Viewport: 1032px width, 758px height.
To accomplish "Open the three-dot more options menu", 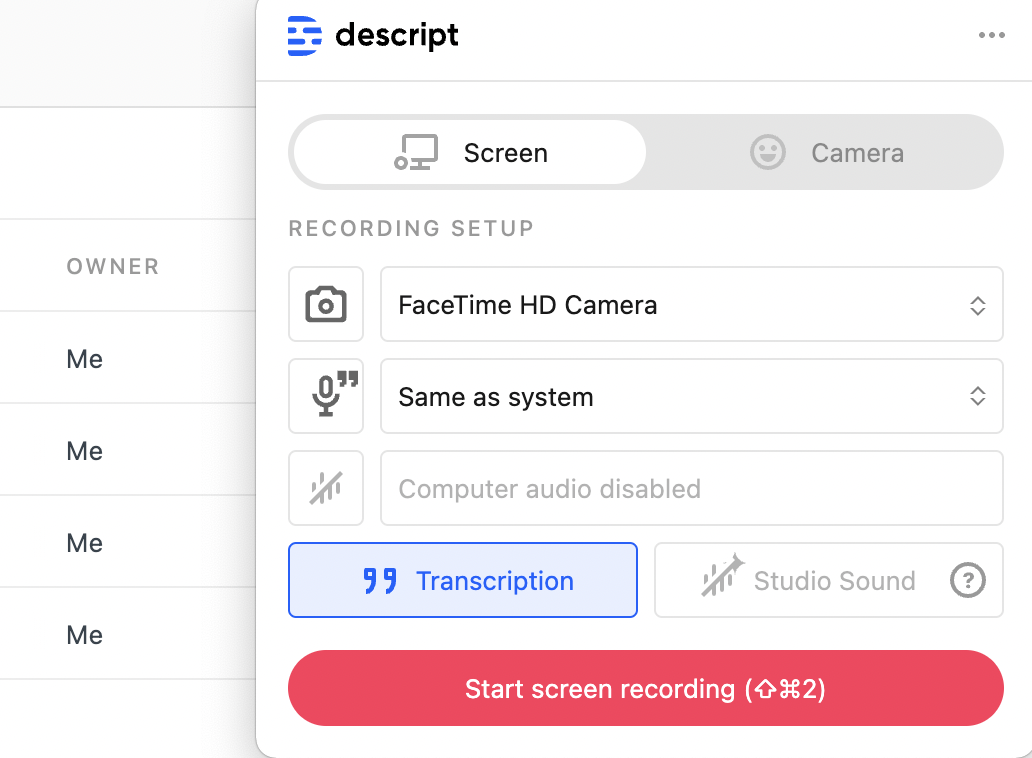I will [991, 35].
